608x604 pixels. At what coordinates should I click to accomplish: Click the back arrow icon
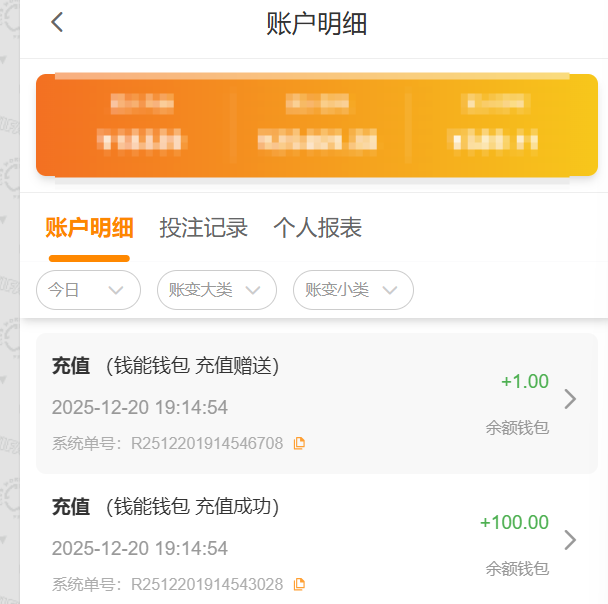[x=58, y=23]
